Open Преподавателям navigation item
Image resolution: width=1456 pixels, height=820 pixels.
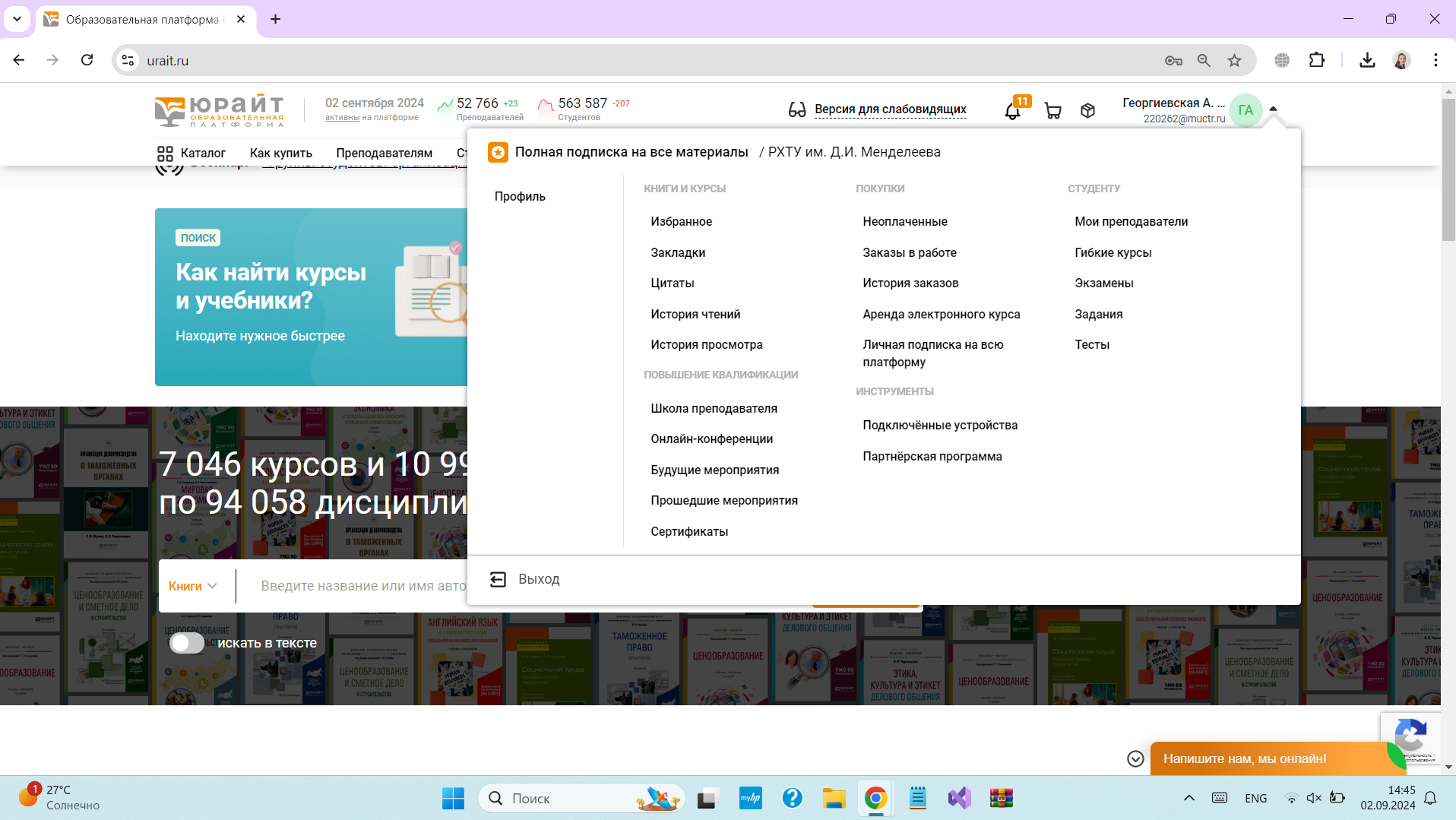[x=385, y=153]
